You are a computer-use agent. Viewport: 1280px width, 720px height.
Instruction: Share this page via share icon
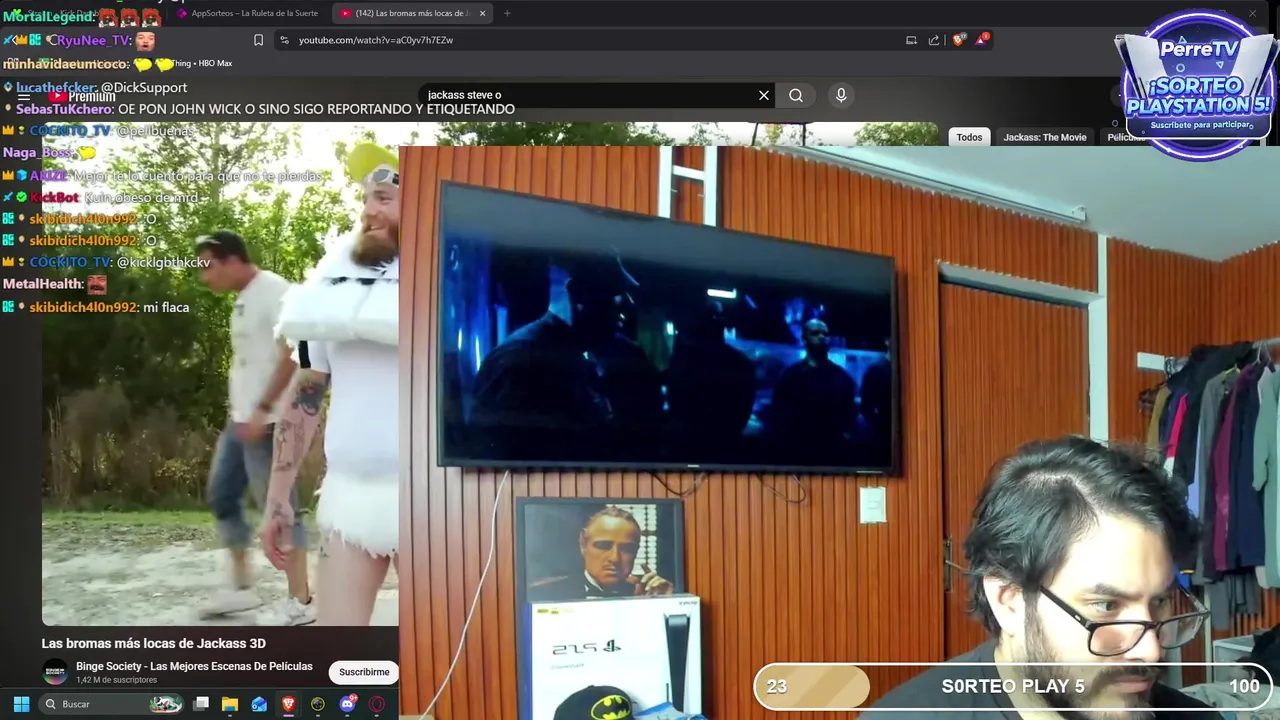[934, 40]
